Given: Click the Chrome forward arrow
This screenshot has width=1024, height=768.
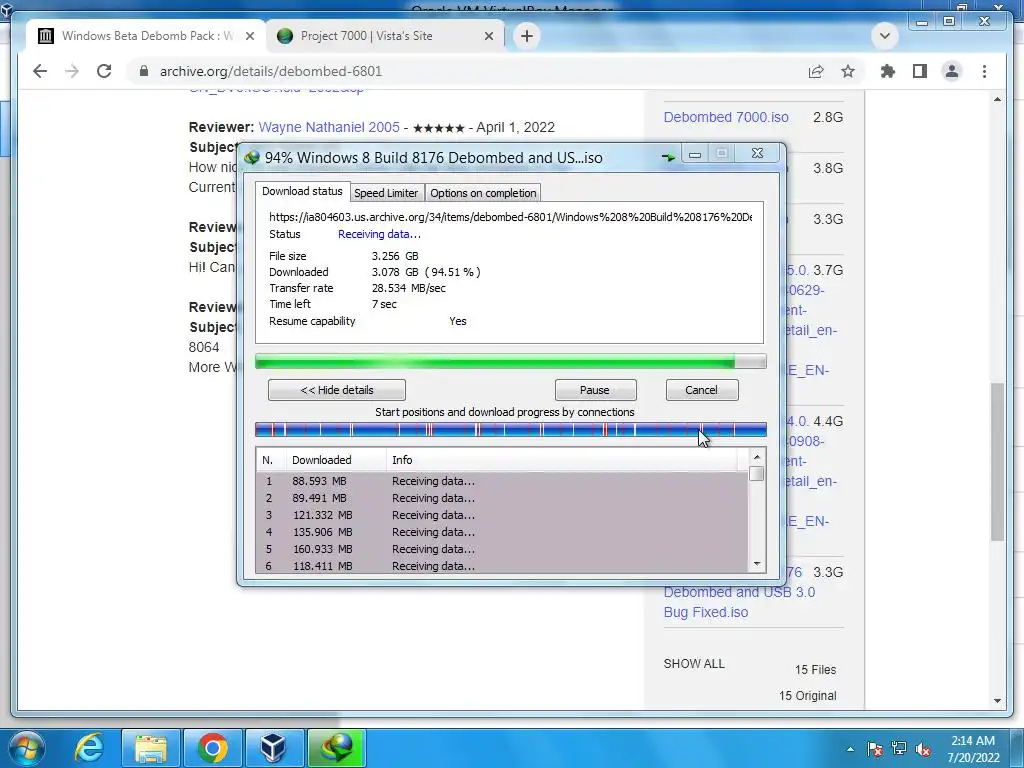Looking at the screenshot, I should (72, 71).
